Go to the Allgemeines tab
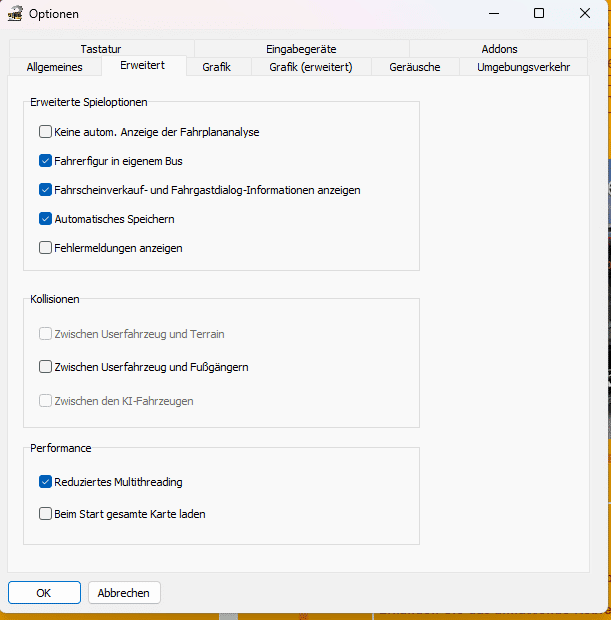611x620 pixels. point(54,67)
